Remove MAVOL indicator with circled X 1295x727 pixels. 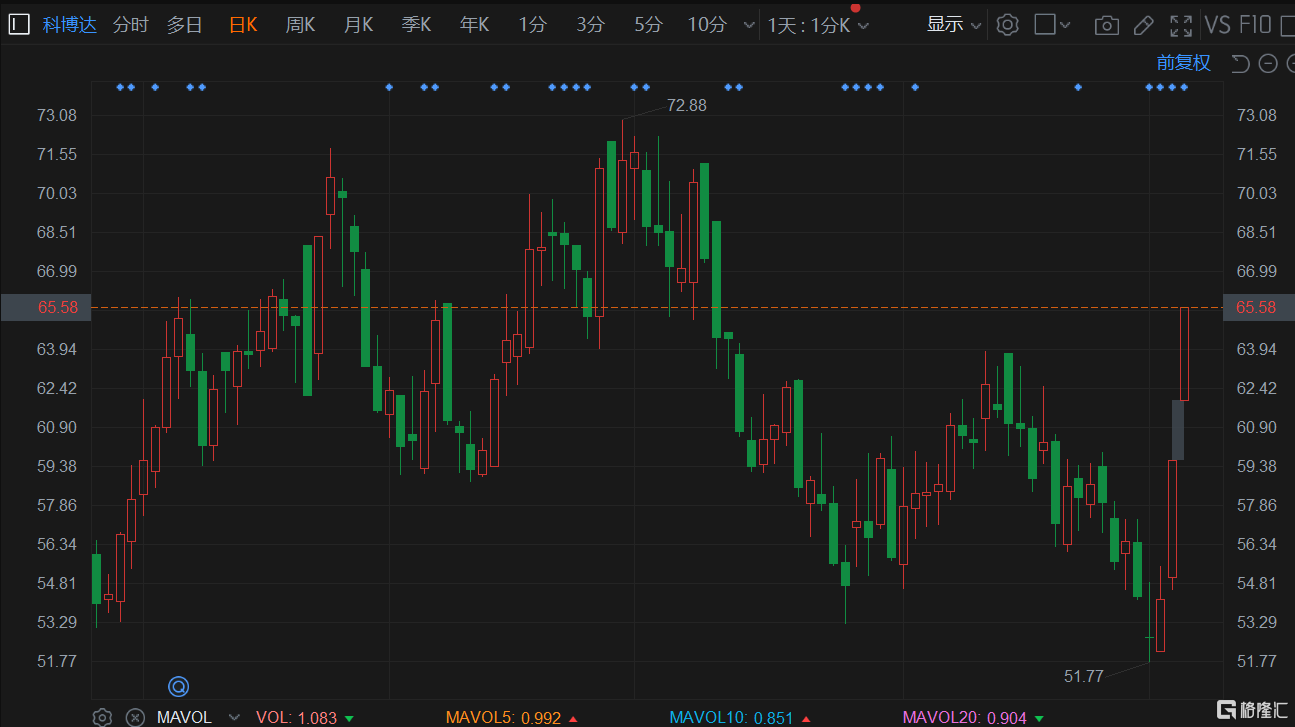[x=135, y=717]
